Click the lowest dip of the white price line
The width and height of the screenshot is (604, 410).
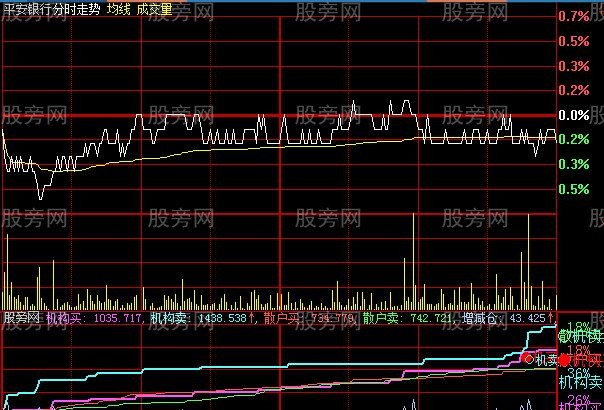[40, 197]
